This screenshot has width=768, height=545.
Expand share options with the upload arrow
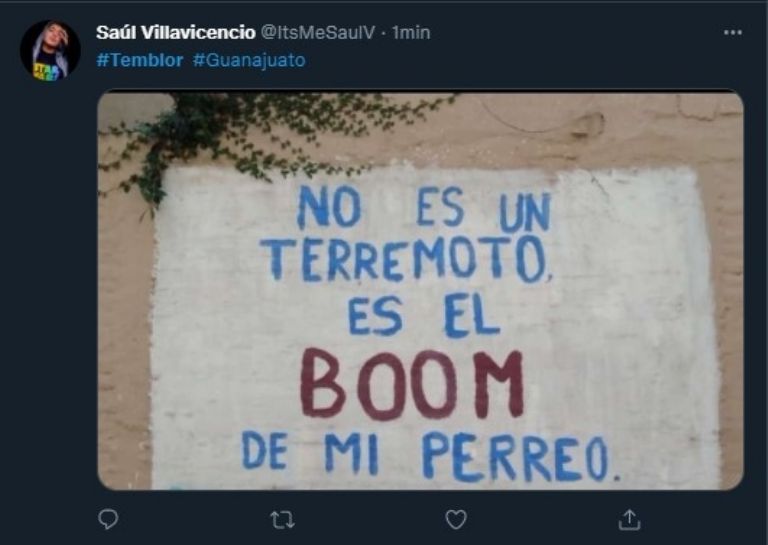pyautogui.click(x=629, y=520)
